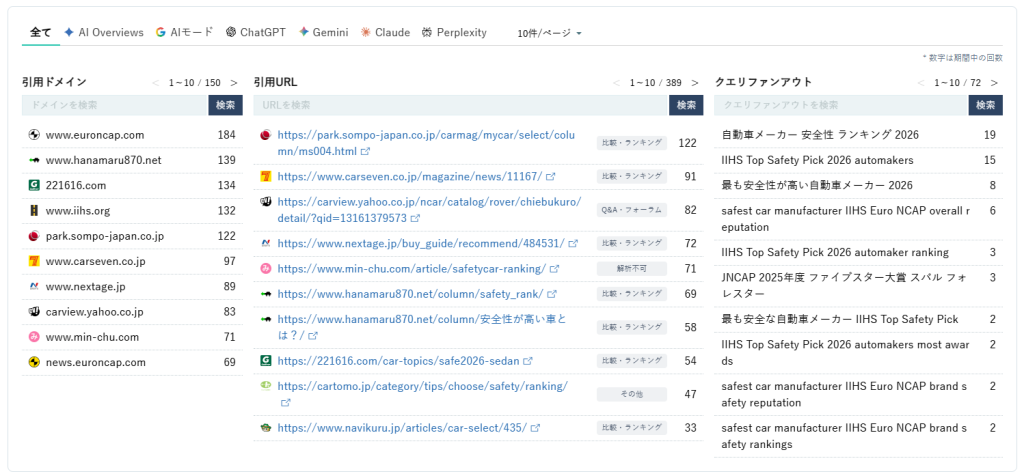This screenshot has height=476, width=1024.
Task: Switch to the ChatGPT tab
Action: pyautogui.click(x=255, y=33)
